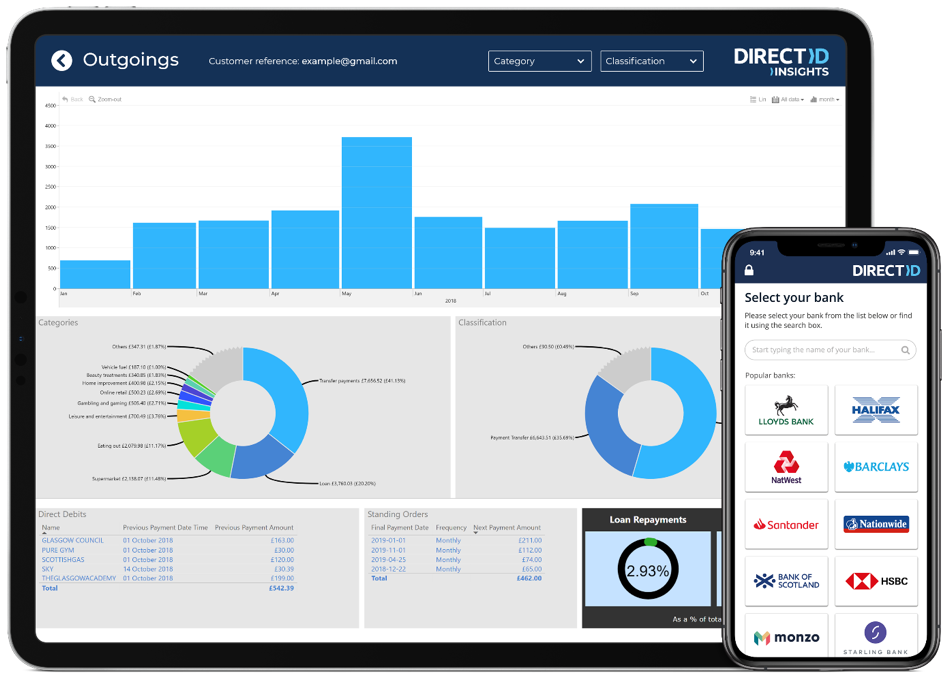Click the Sep bar in outgoings chart

664,246
